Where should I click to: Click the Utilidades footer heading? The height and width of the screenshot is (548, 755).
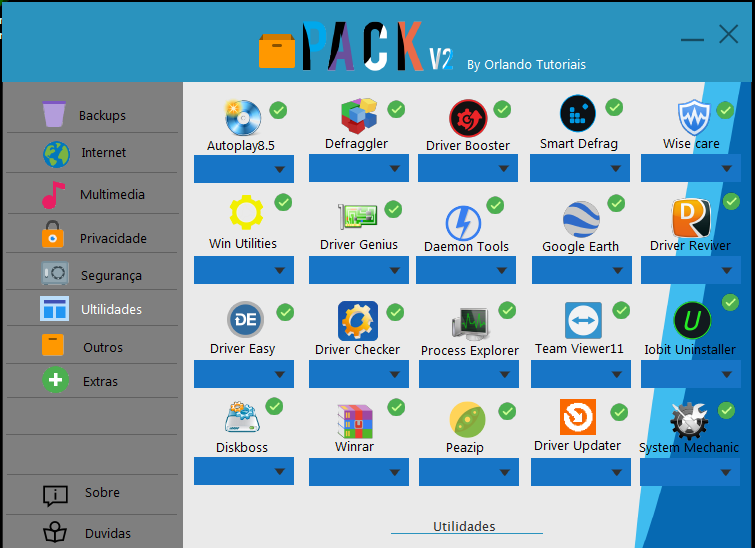coord(464,526)
